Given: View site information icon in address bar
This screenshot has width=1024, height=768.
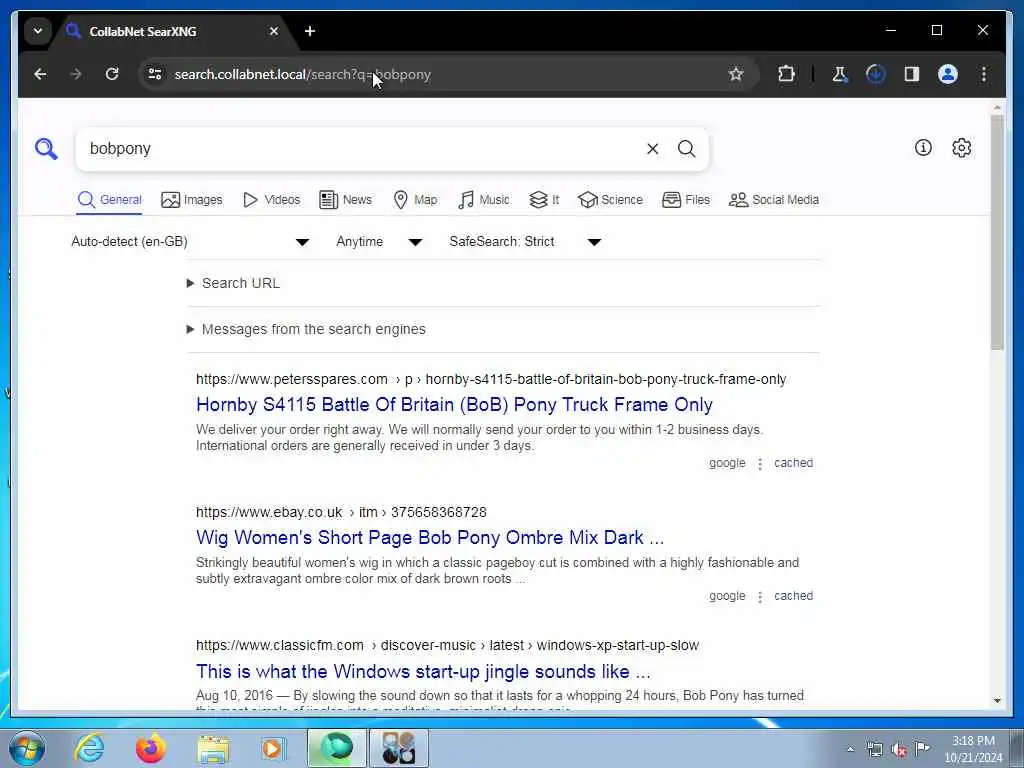Looking at the screenshot, I should [x=155, y=74].
